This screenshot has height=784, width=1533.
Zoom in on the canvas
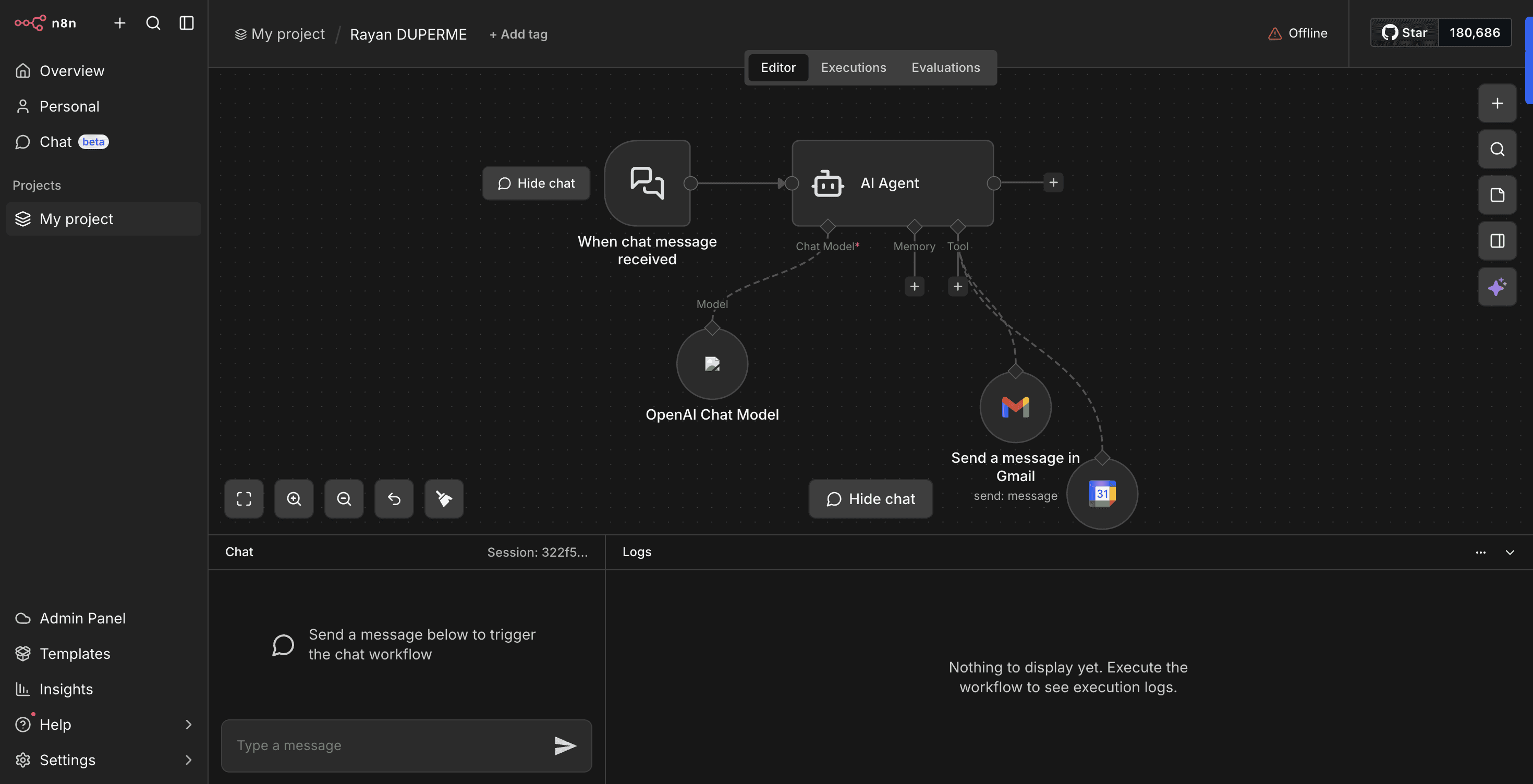tap(294, 498)
